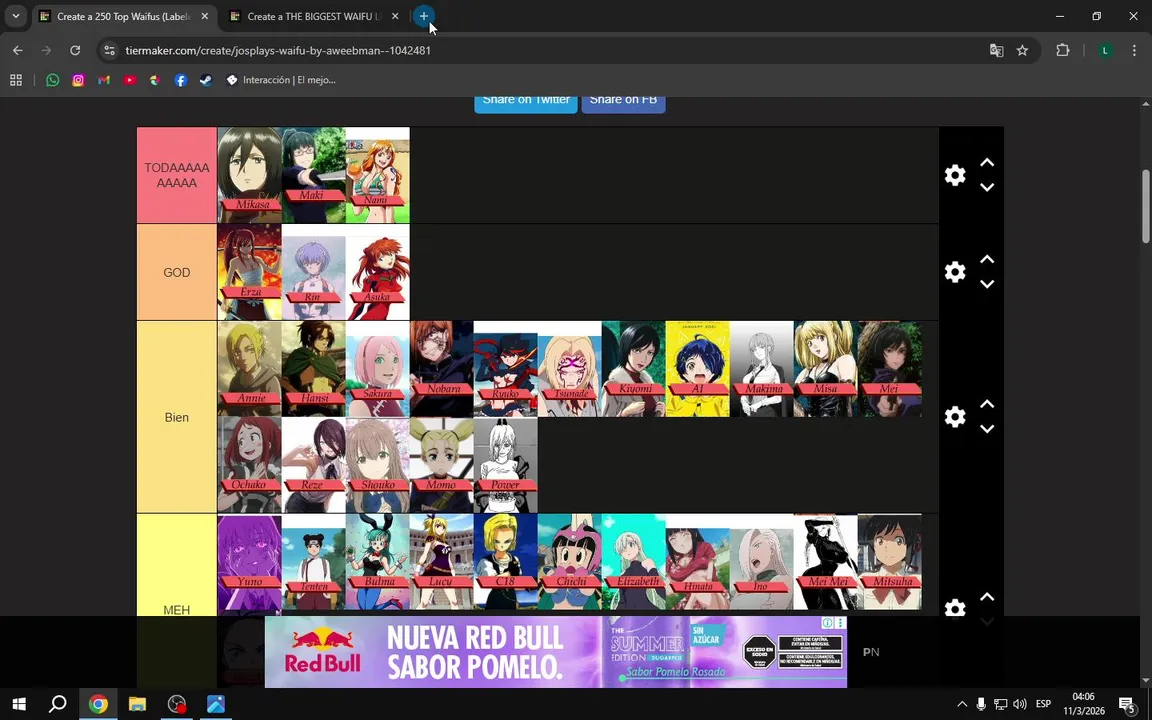Open notification center icon
Image resolution: width=1152 pixels, height=720 pixels.
click(1127, 704)
